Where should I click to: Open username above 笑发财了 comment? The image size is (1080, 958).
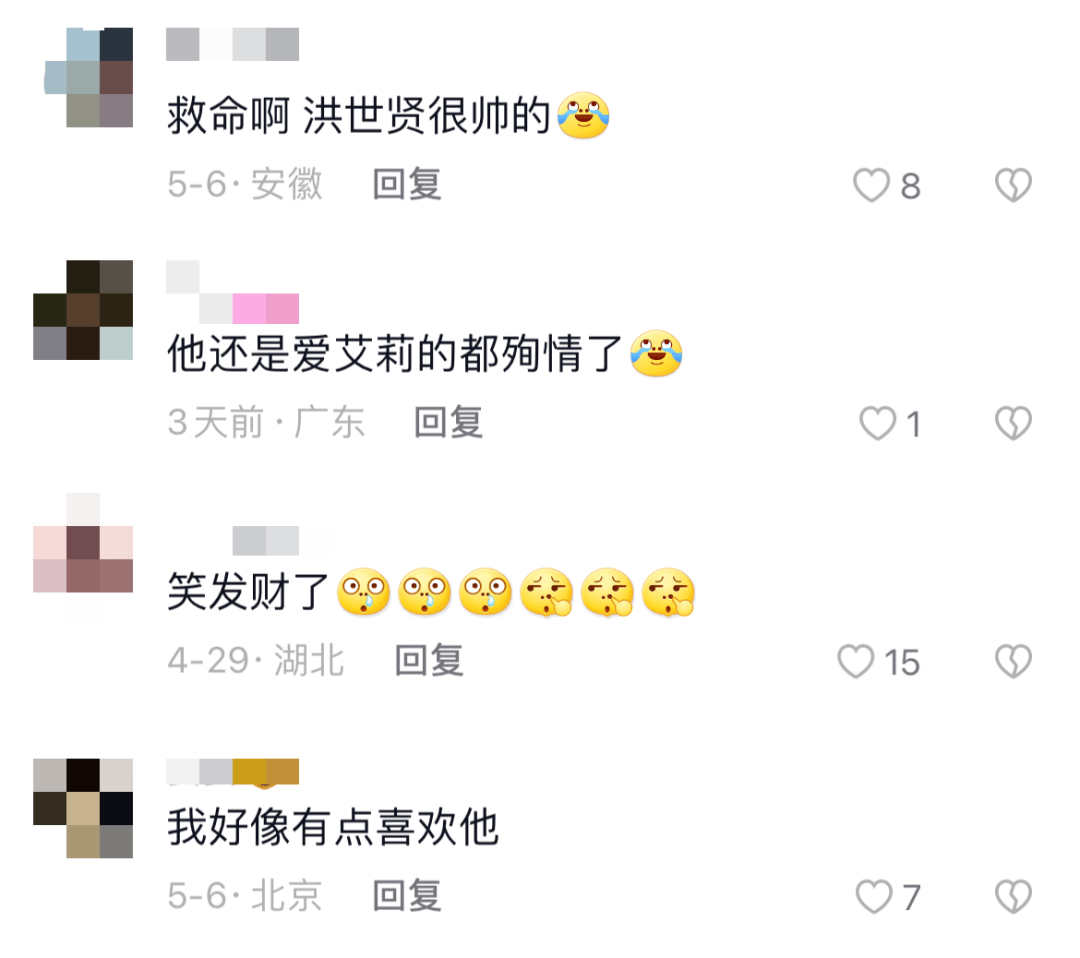[266, 541]
